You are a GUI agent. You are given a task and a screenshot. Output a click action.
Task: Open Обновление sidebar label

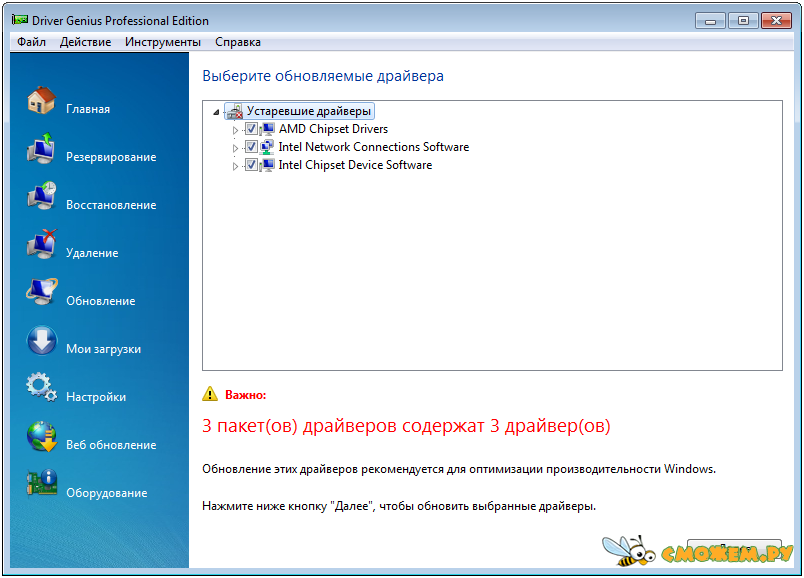pos(100,301)
